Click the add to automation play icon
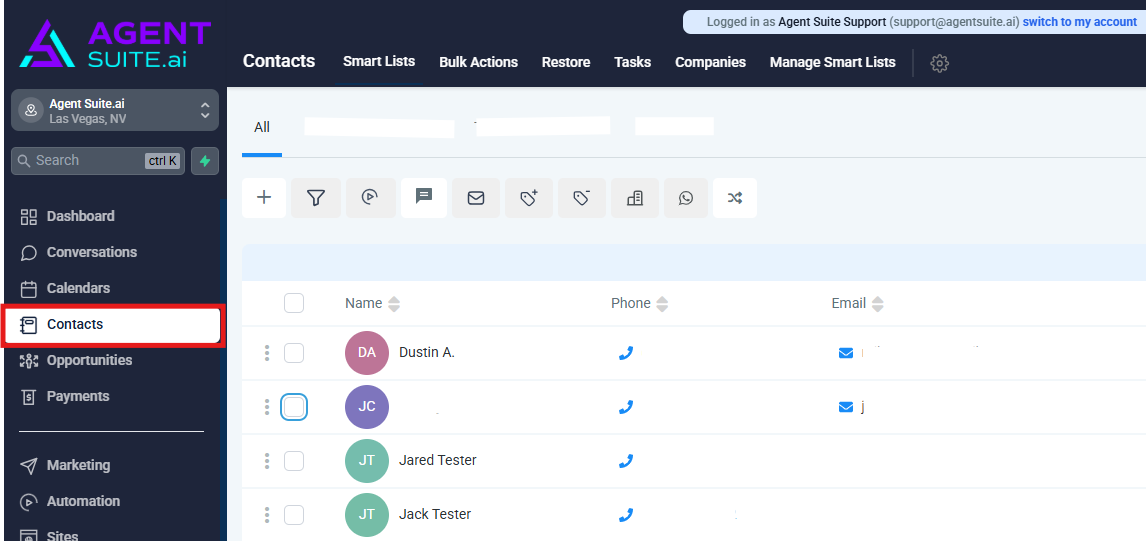This screenshot has width=1146, height=541. tap(371, 197)
